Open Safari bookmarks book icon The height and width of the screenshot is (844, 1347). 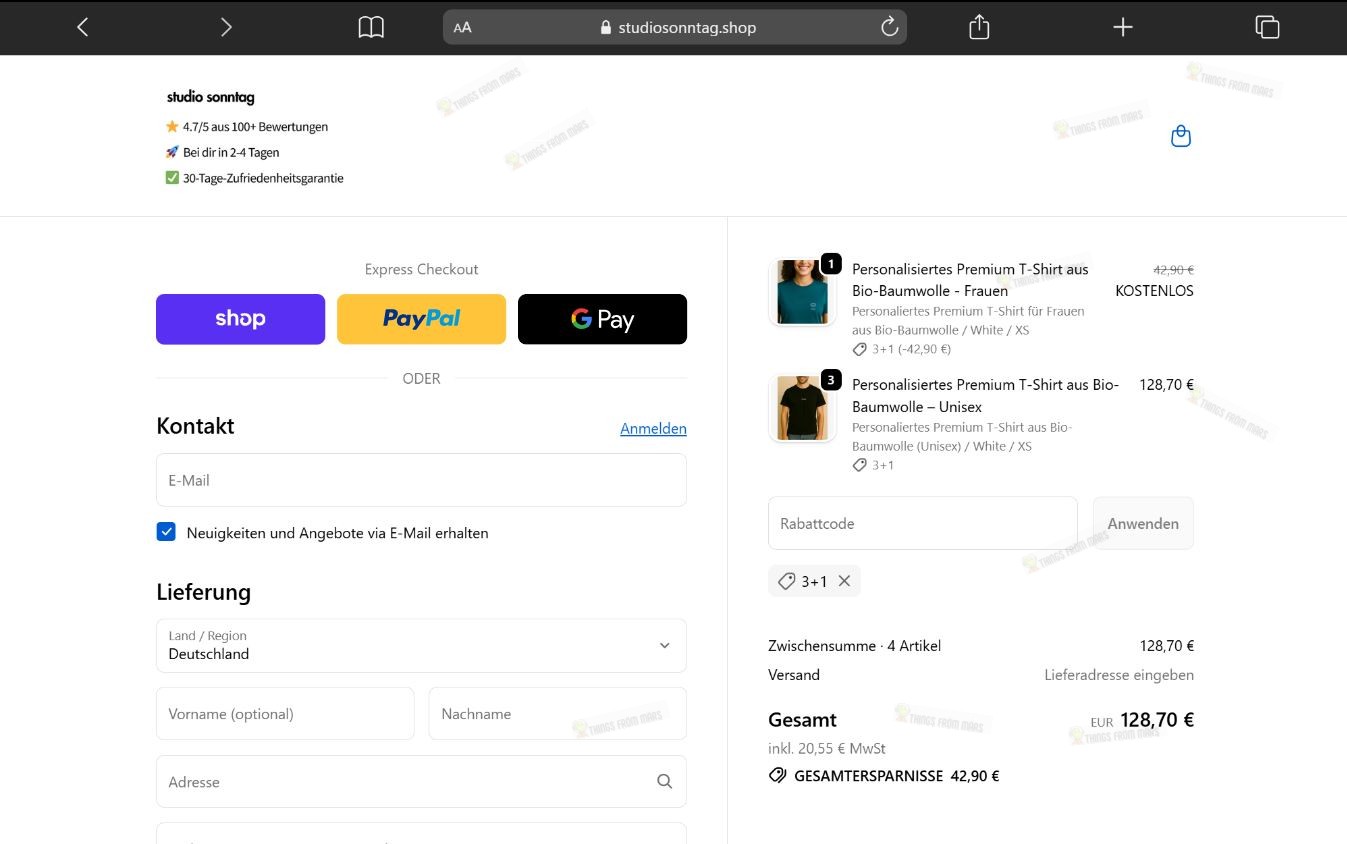click(371, 27)
